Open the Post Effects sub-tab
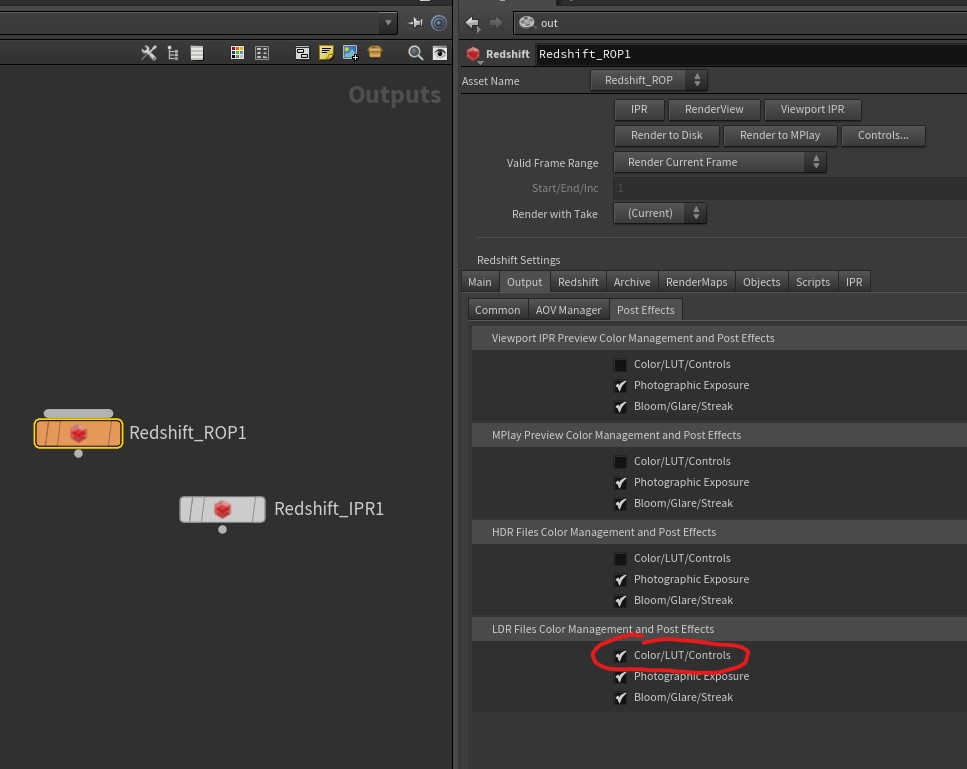967x769 pixels. point(645,310)
